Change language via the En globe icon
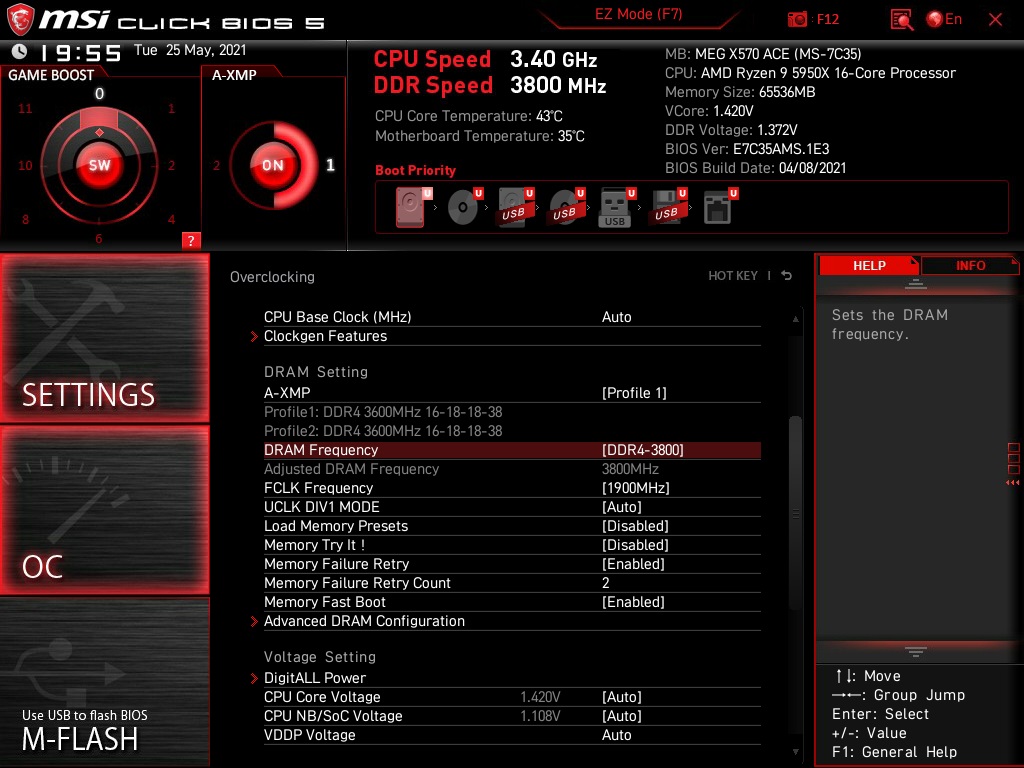This screenshot has width=1024, height=768. point(944,20)
